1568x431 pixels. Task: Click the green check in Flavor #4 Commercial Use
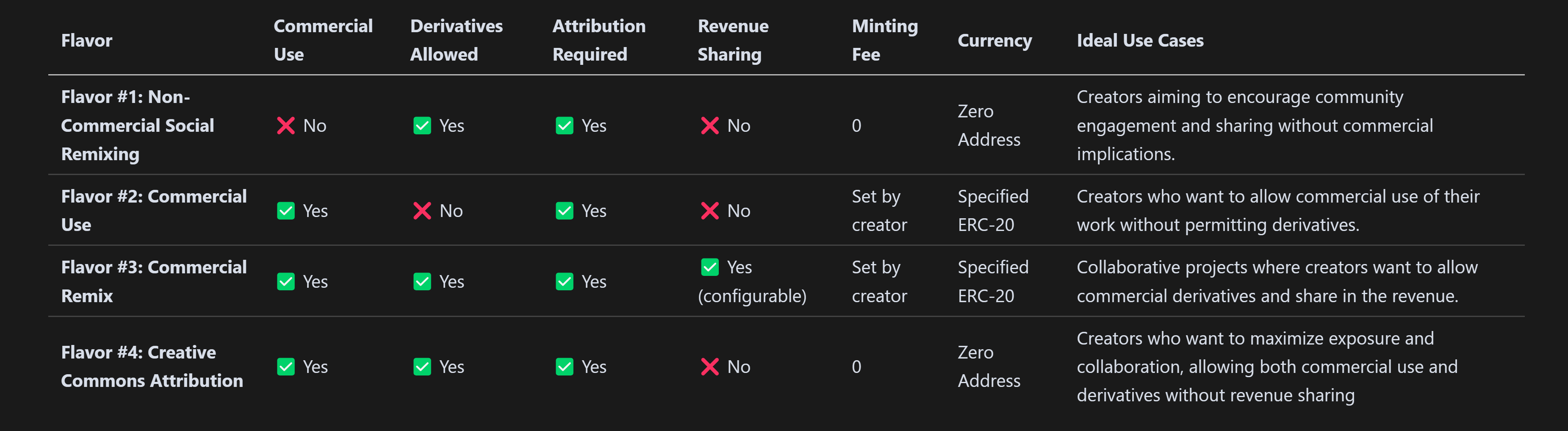click(285, 367)
